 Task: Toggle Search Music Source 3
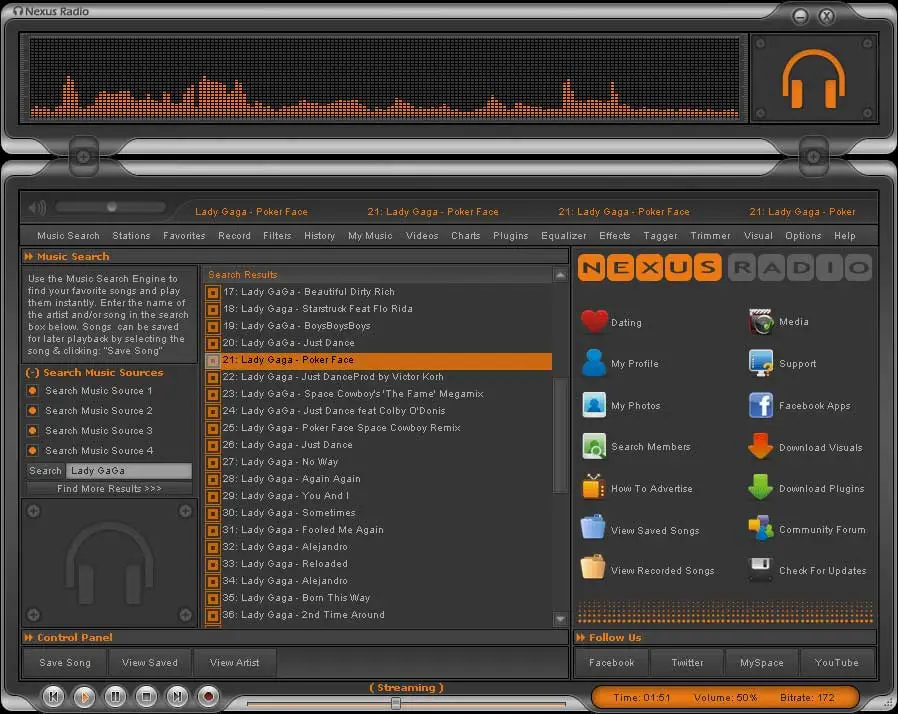33,431
